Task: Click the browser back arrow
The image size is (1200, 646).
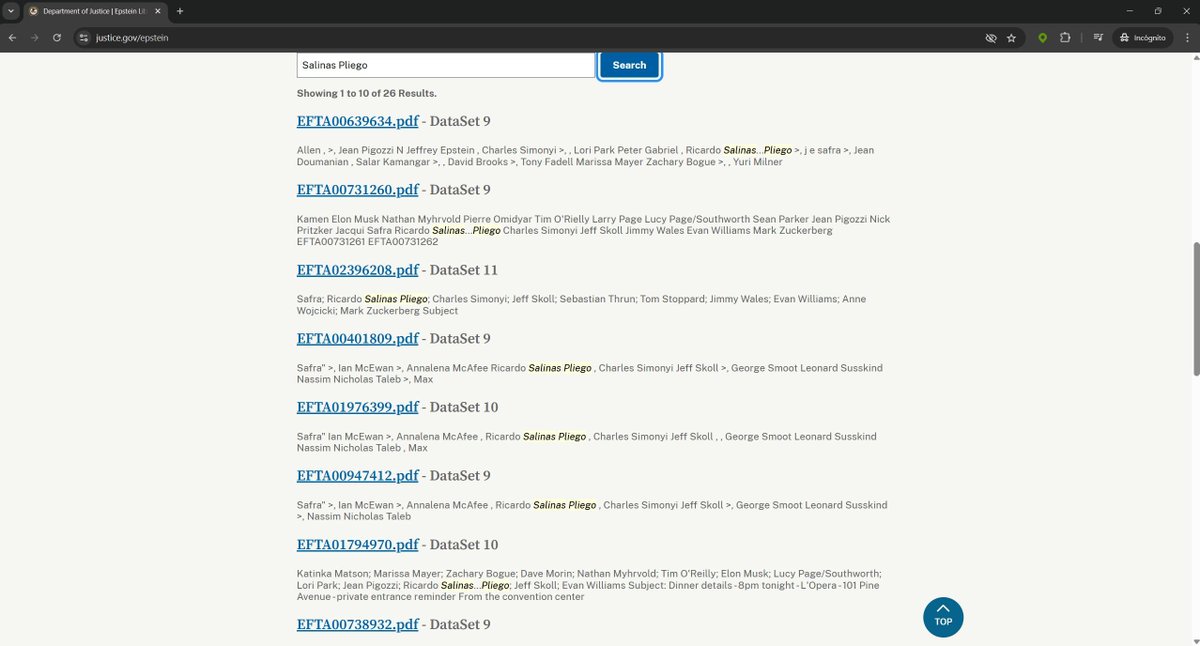Action: [x=12, y=37]
